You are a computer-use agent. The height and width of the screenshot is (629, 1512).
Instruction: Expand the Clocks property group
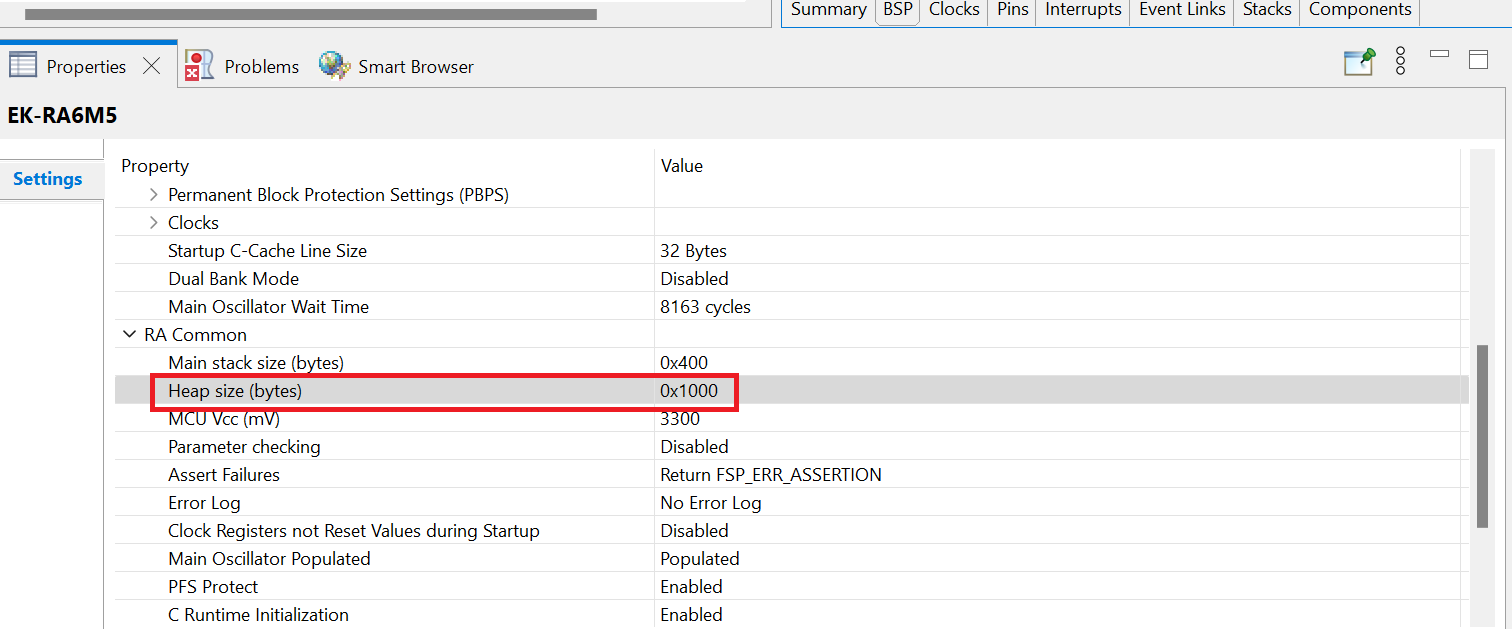pos(153,223)
